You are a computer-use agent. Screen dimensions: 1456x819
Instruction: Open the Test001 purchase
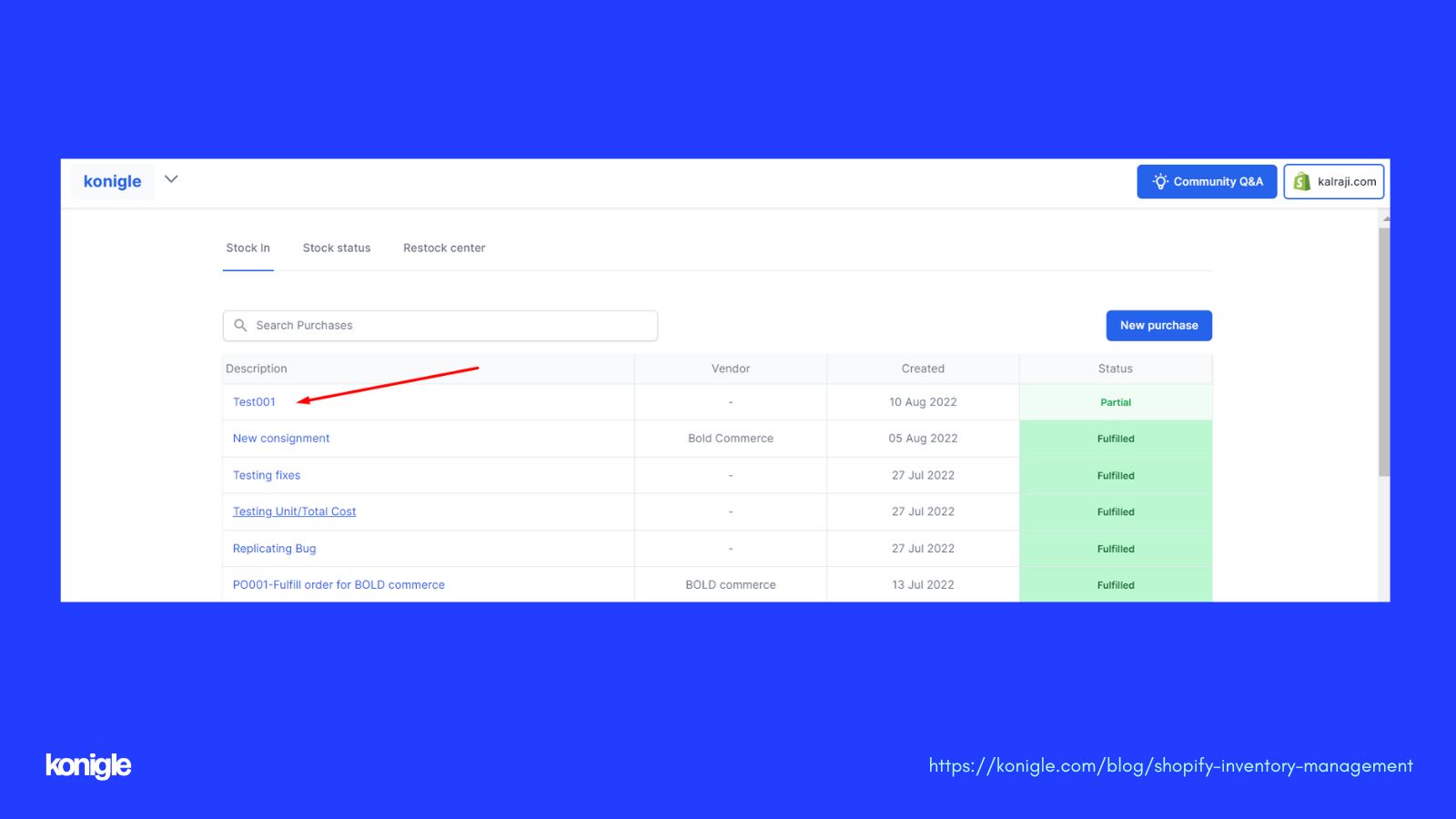coord(254,401)
